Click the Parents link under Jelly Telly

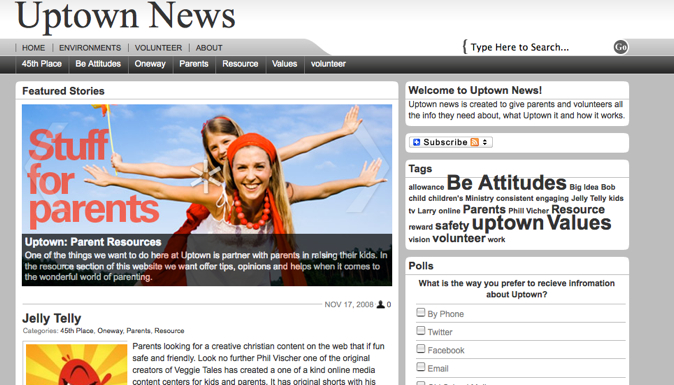click(x=138, y=331)
